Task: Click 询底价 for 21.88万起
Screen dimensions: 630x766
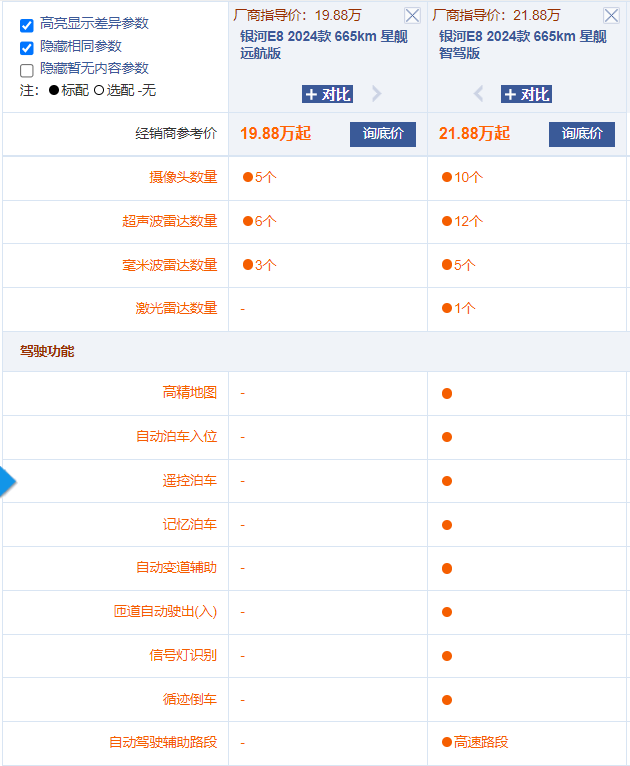Action: pyautogui.click(x=582, y=134)
